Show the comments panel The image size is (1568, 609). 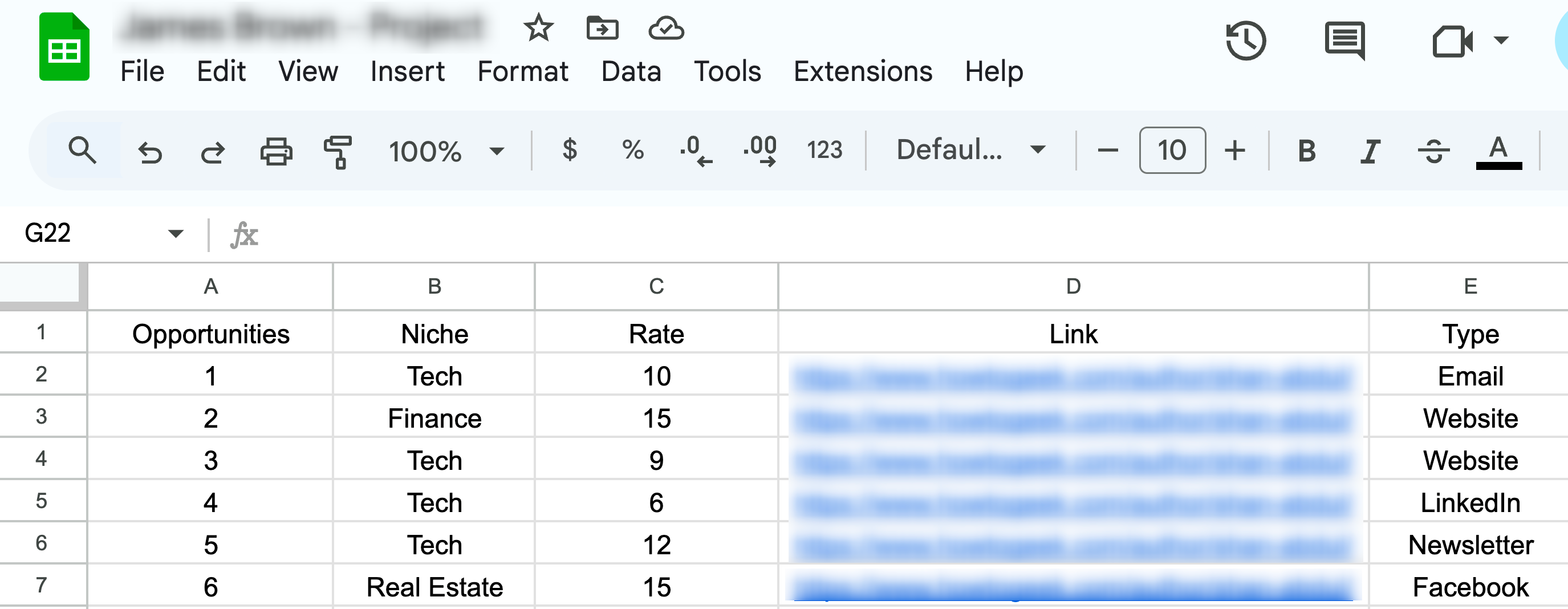[x=1344, y=41]
